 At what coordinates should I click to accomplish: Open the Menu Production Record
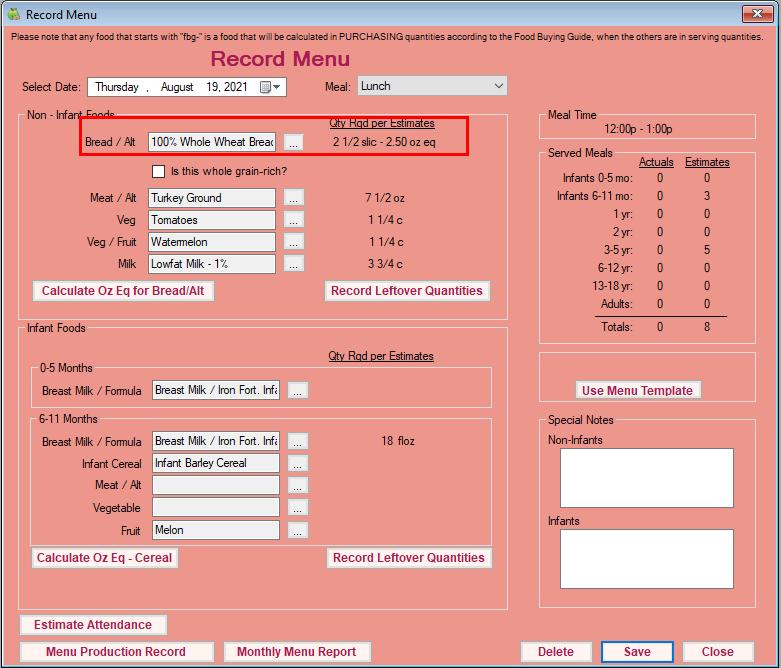(116, 652)
